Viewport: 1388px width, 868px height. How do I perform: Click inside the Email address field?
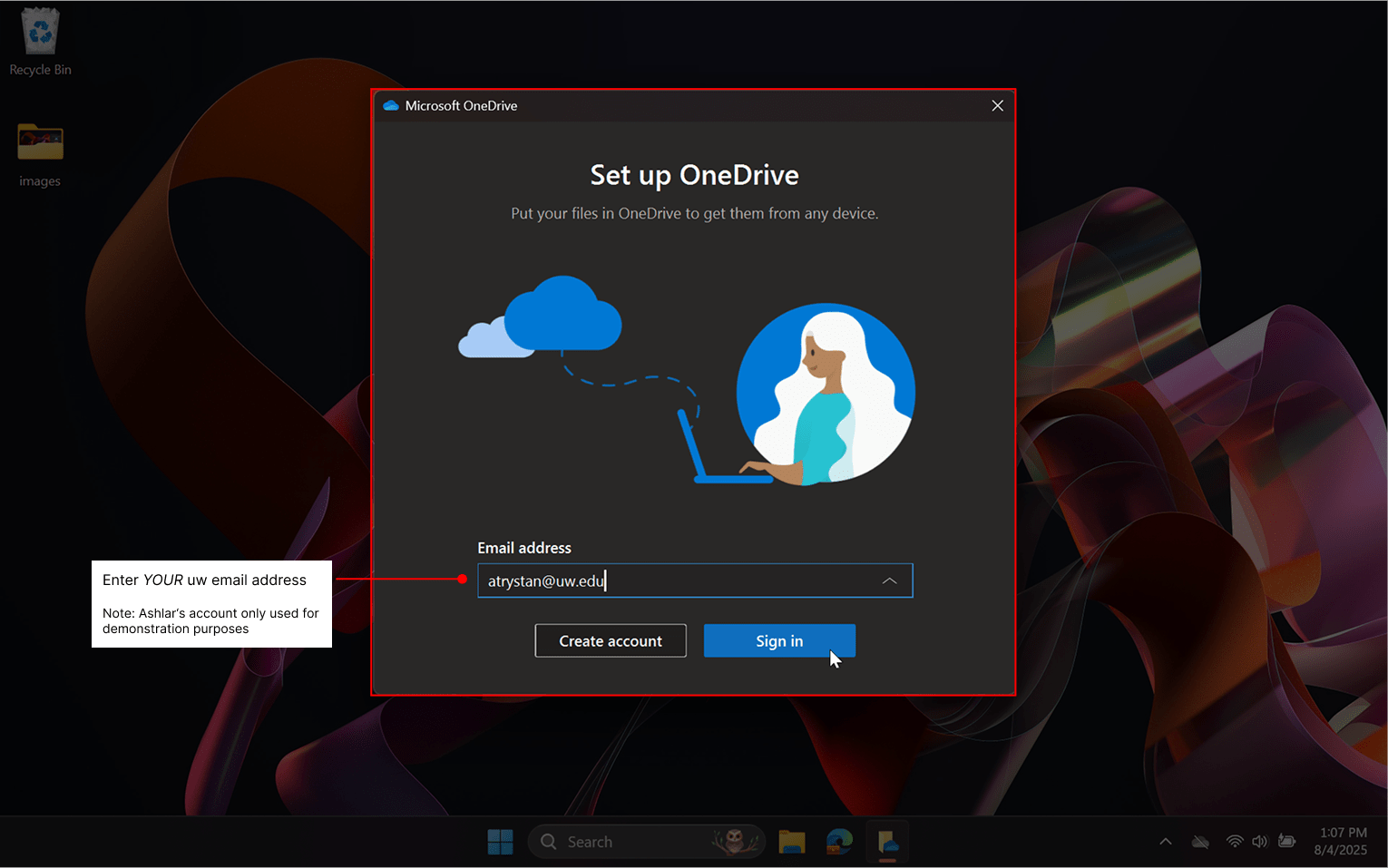click(x=680, y=580)
